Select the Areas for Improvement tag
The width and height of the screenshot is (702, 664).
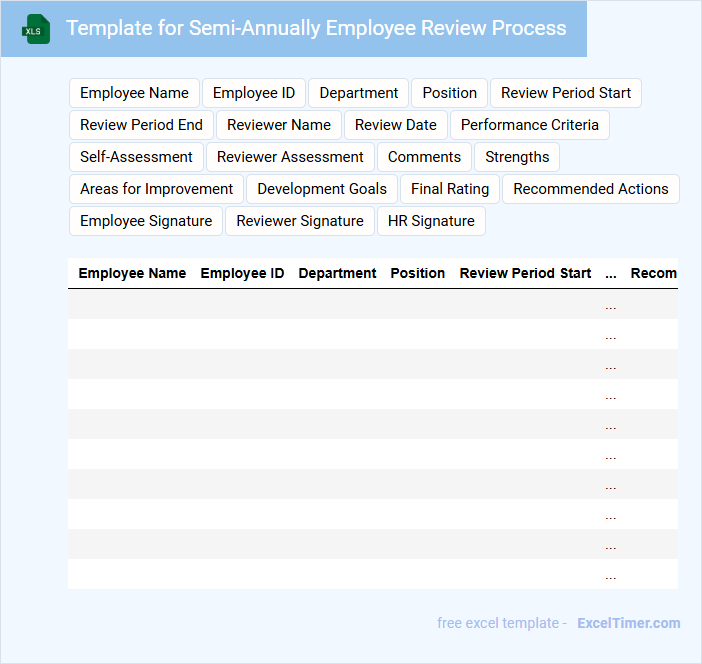point(157,189)
